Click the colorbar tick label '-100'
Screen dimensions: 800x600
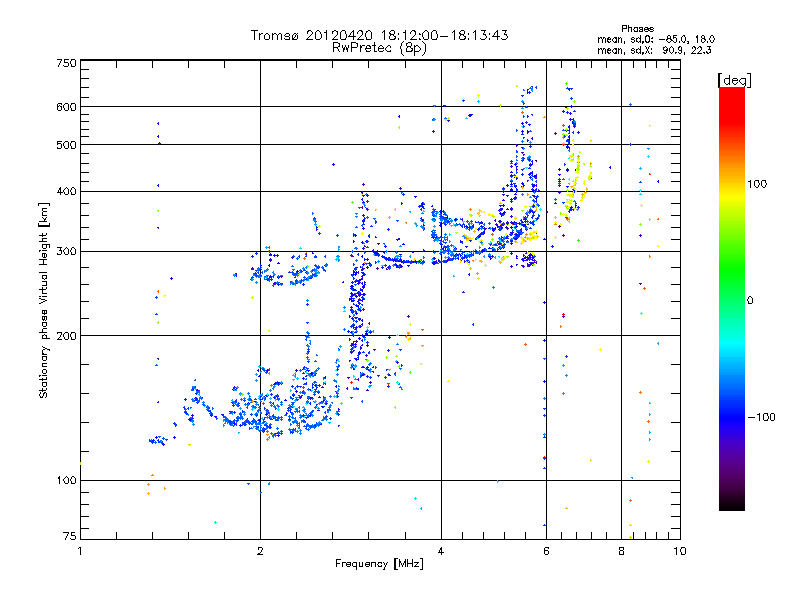tap(761, 417)
